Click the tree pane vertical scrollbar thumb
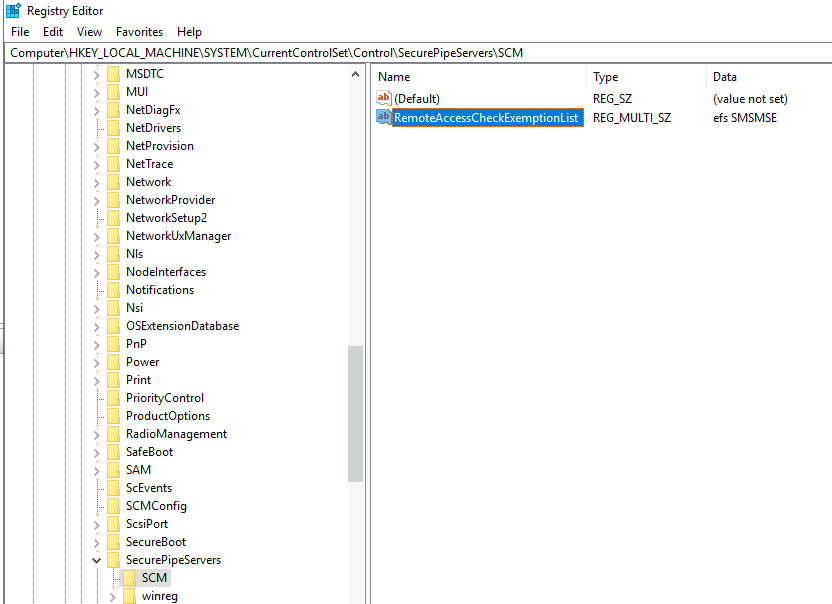The image size is (832, 604). pos(356,414)
